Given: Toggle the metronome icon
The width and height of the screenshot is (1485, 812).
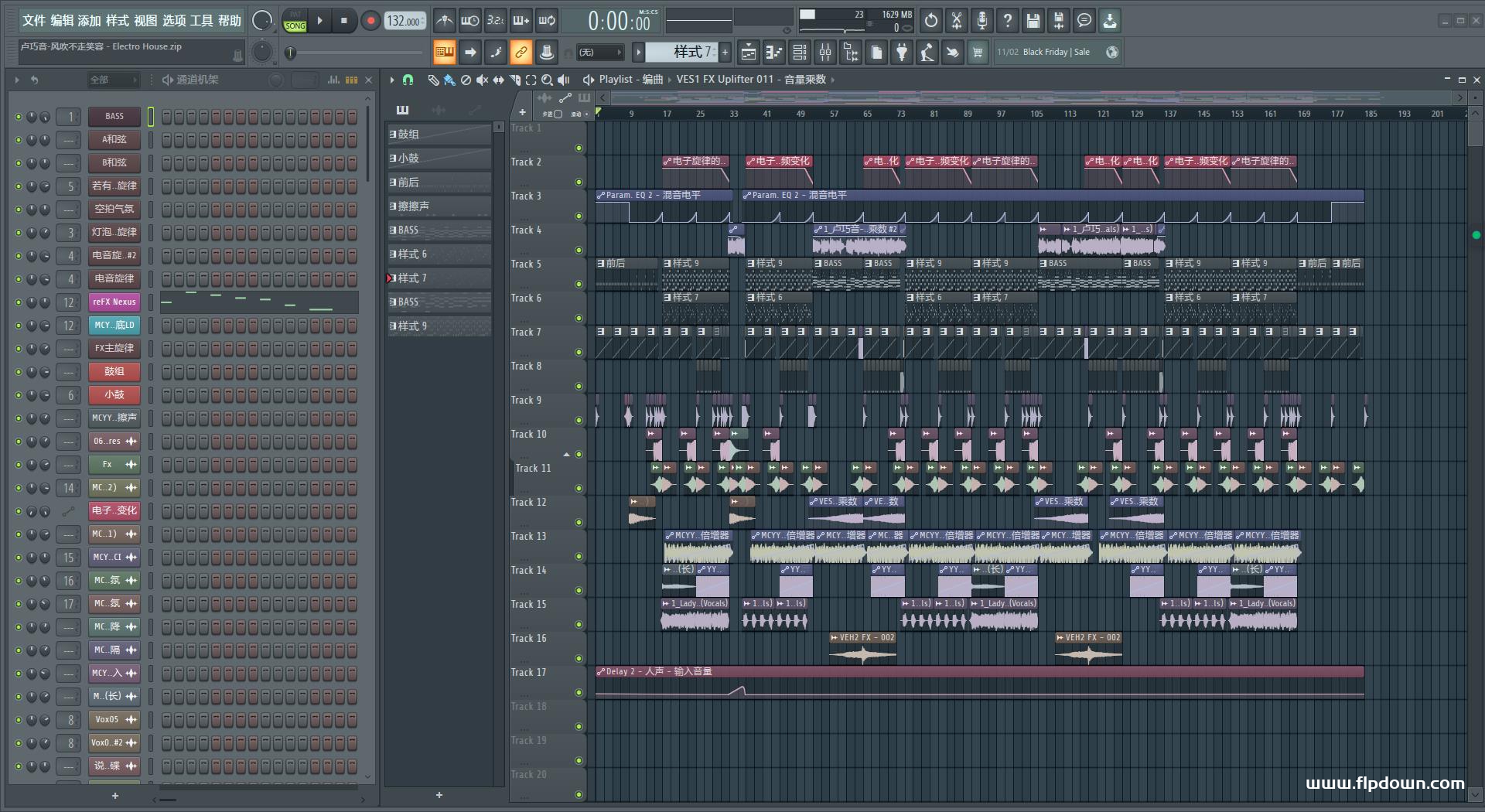Looking at the screenshot, I should point(444,21).
